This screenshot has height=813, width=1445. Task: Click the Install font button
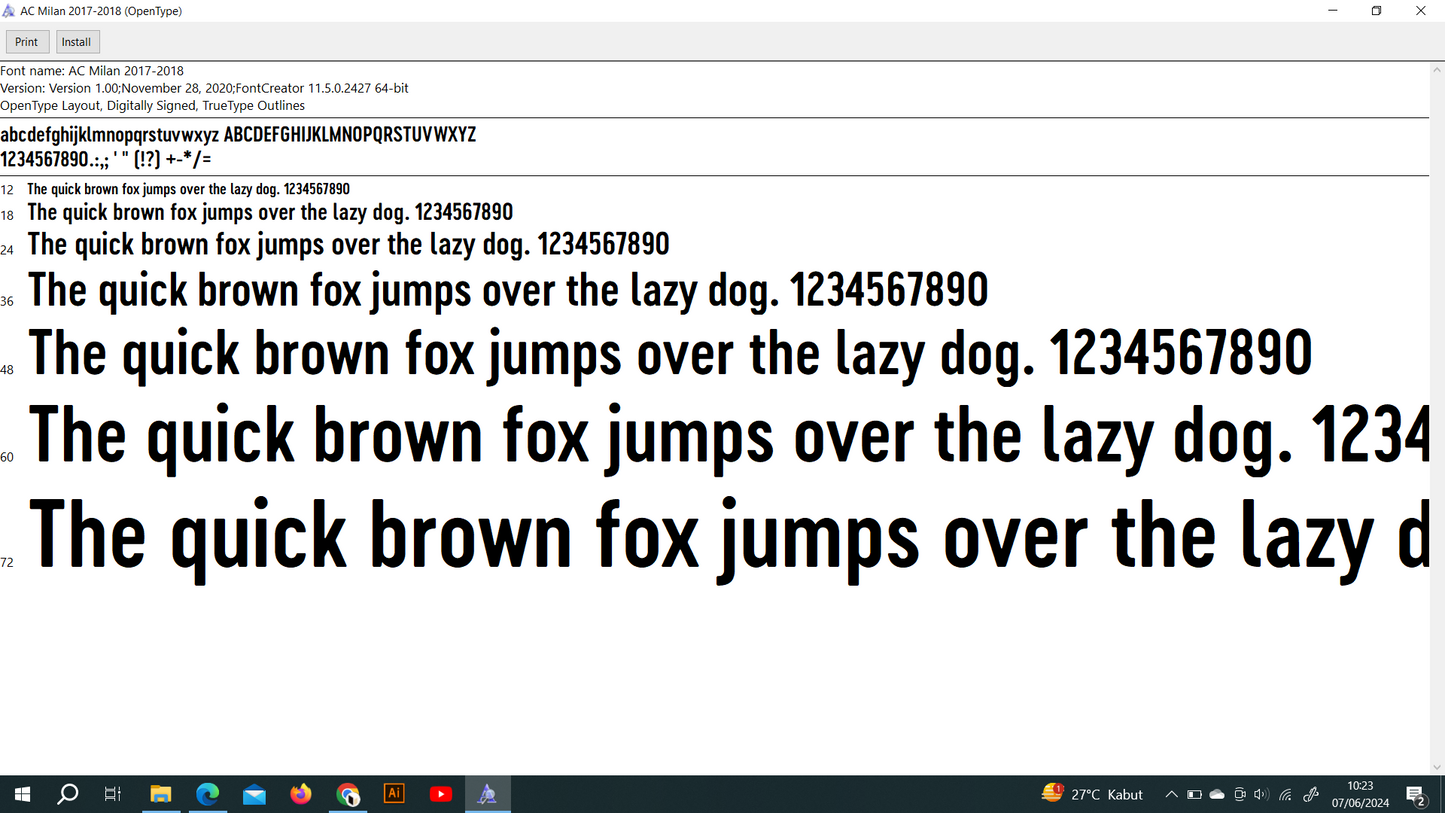tap(76, 42)
